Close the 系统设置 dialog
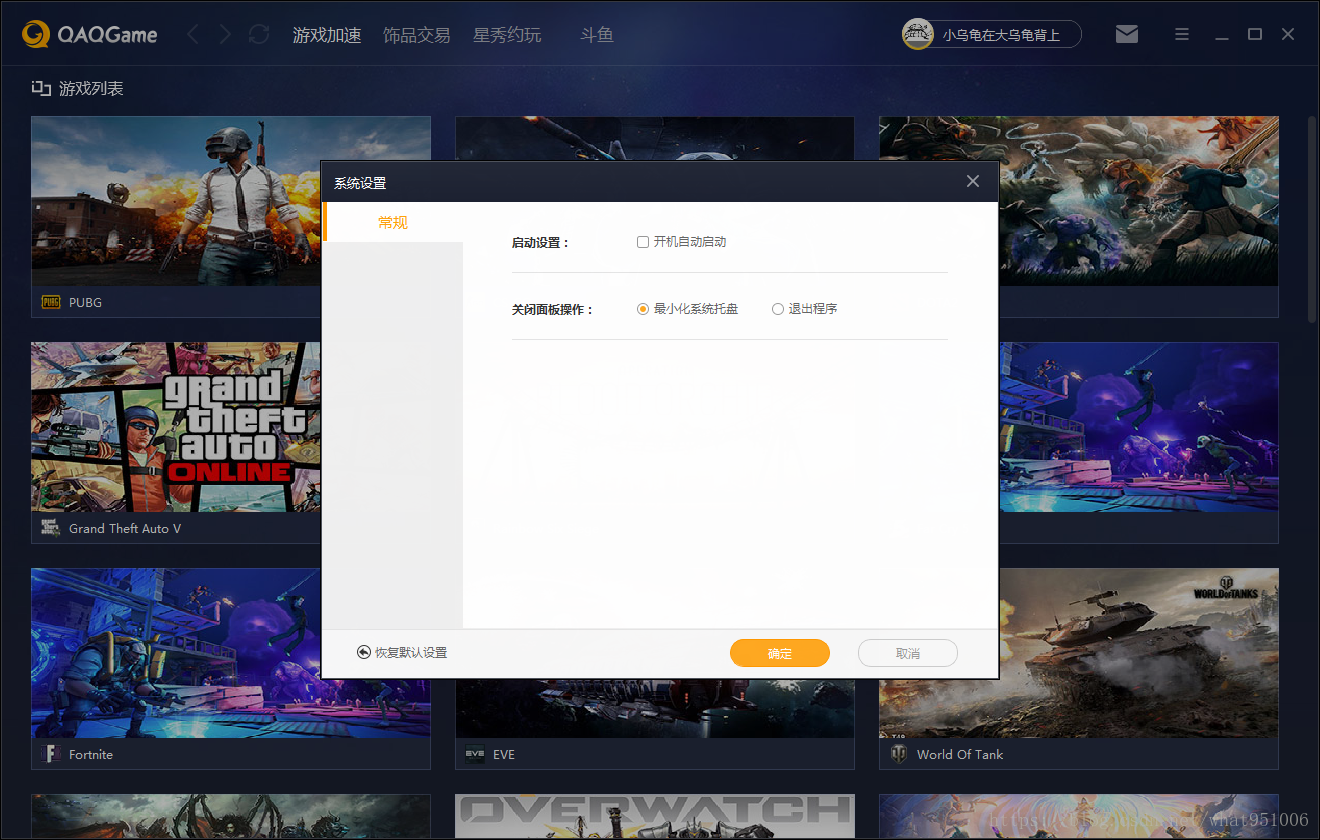This screenshot has width=1320, height=840. point(973,182)
